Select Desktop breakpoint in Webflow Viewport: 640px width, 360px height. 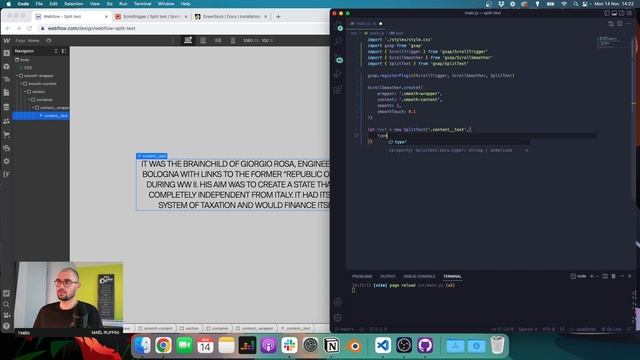[x=188, y=40]
